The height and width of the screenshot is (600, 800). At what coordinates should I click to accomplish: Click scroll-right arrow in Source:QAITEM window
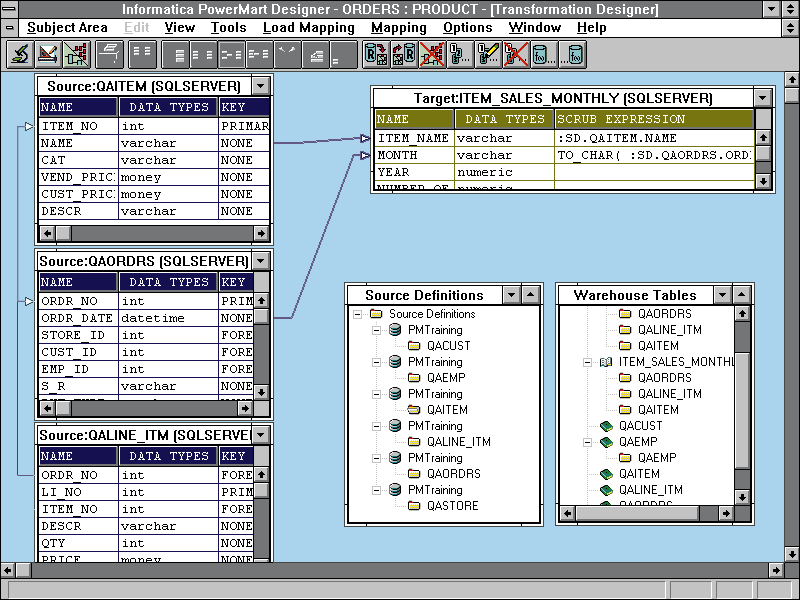[x=261, y=233]
